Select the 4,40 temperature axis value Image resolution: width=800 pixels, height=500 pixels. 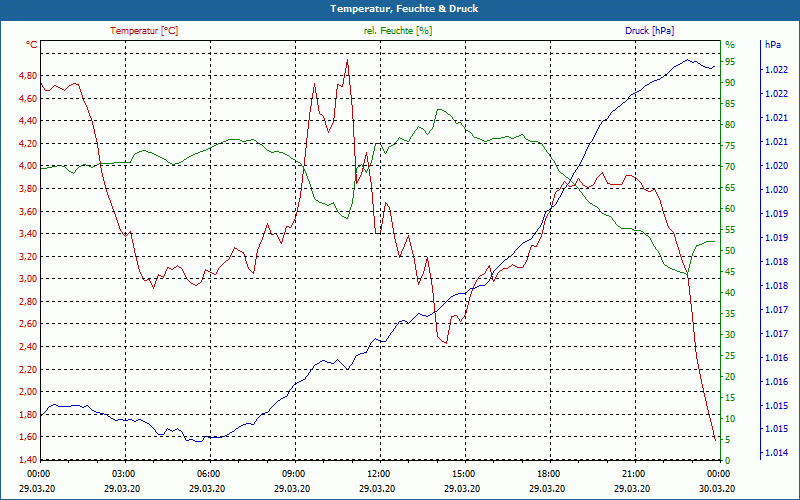tap(28, 120)
